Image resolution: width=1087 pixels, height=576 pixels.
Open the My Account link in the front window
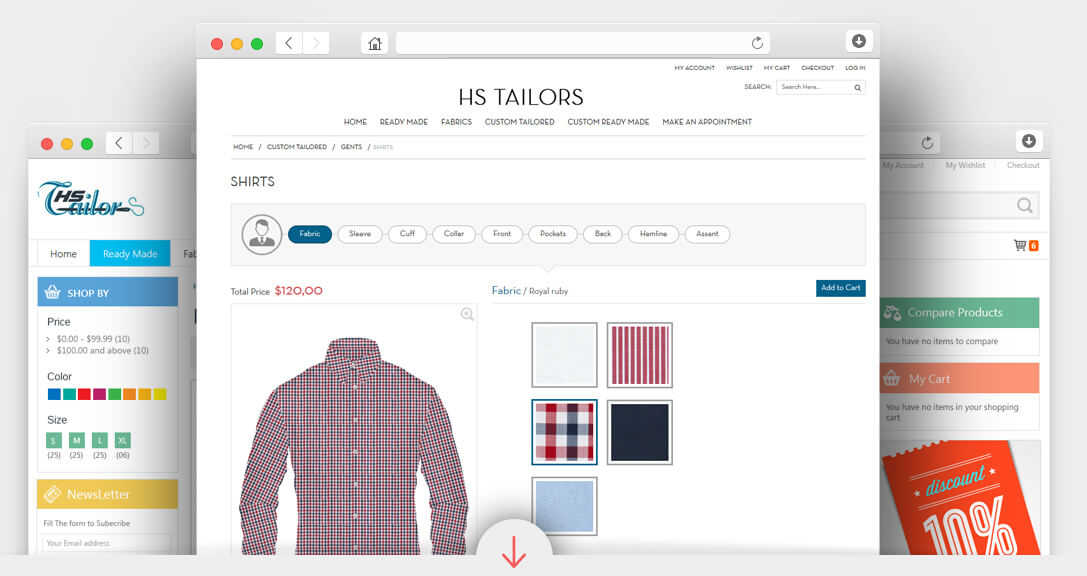(694, 68)
